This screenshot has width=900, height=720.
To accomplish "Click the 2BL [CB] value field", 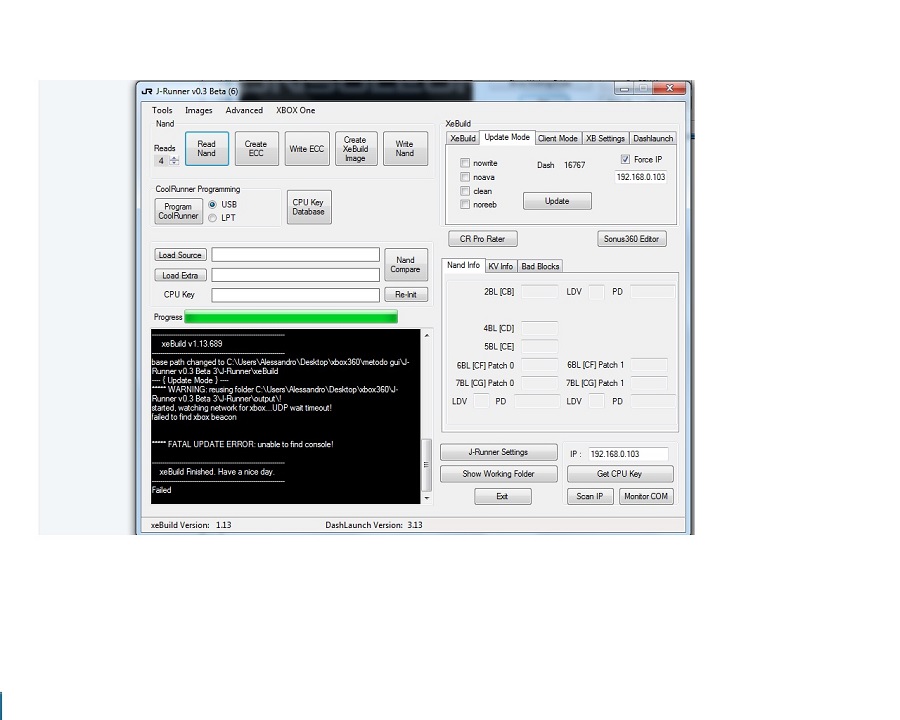I will 540,292.
